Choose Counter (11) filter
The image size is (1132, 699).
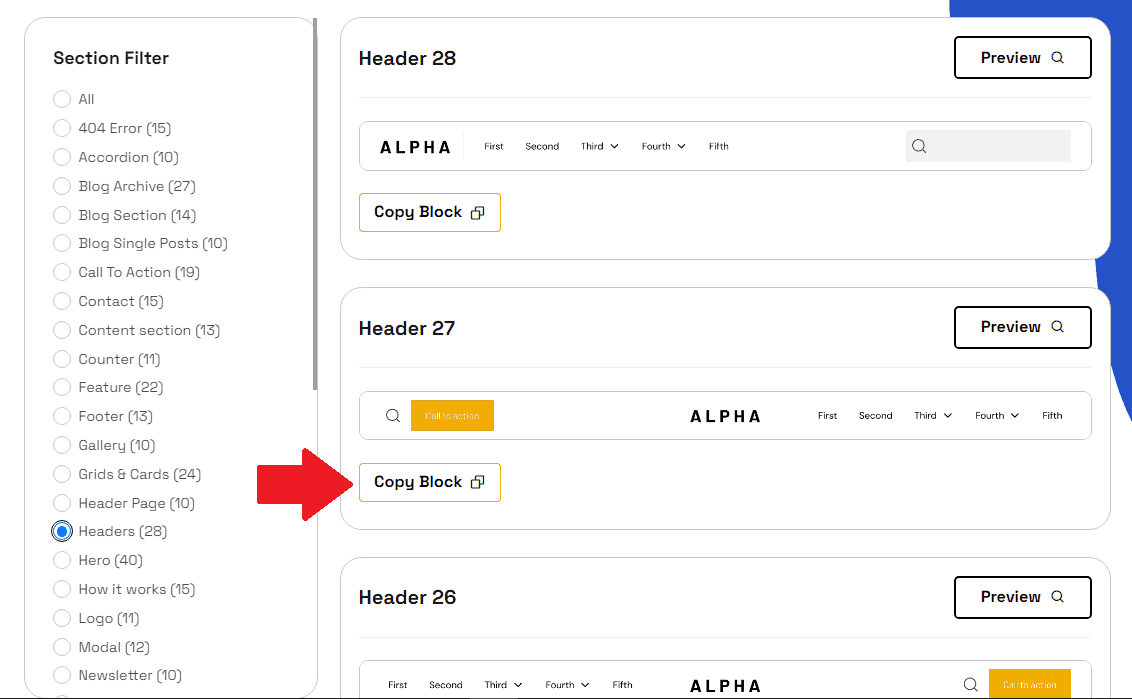(x=62, y=359)
